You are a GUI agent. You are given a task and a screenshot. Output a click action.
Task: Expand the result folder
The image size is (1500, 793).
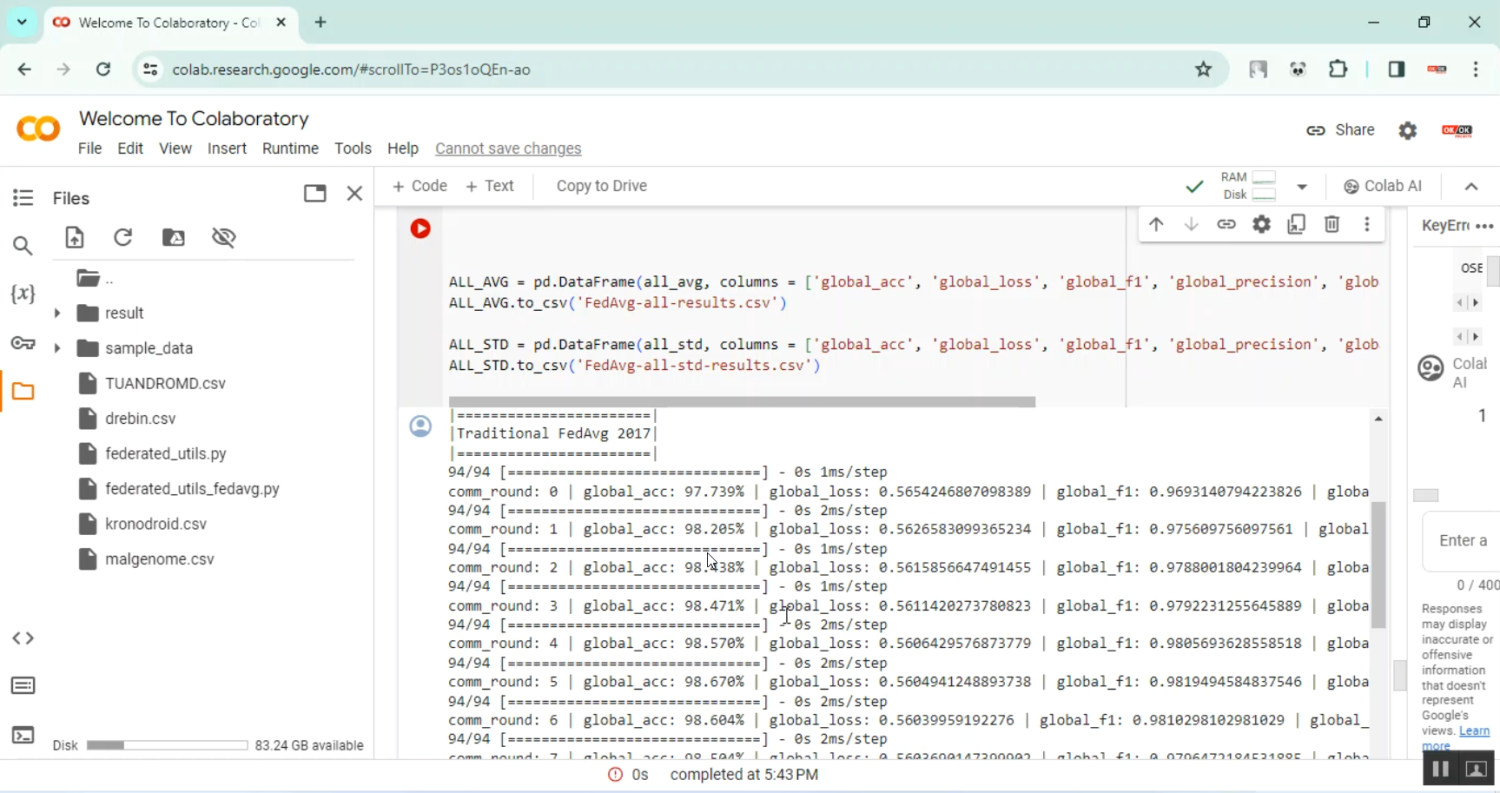coord(57,313)
